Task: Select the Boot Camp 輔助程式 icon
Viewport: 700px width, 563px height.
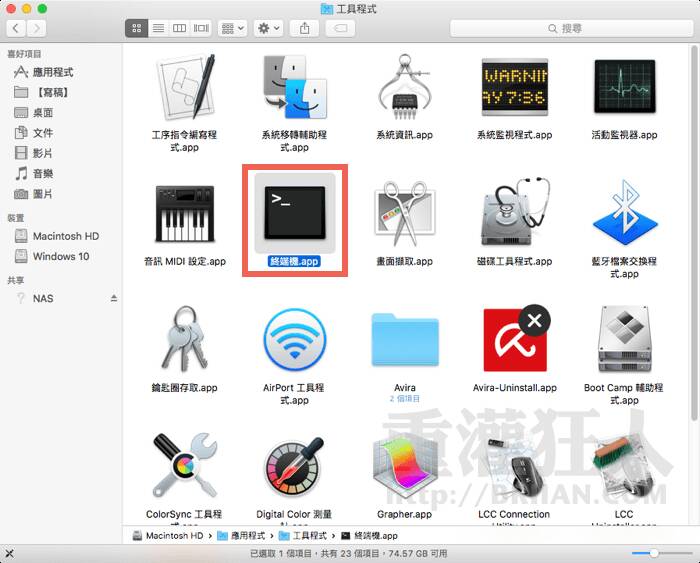Action: [625, 339]
